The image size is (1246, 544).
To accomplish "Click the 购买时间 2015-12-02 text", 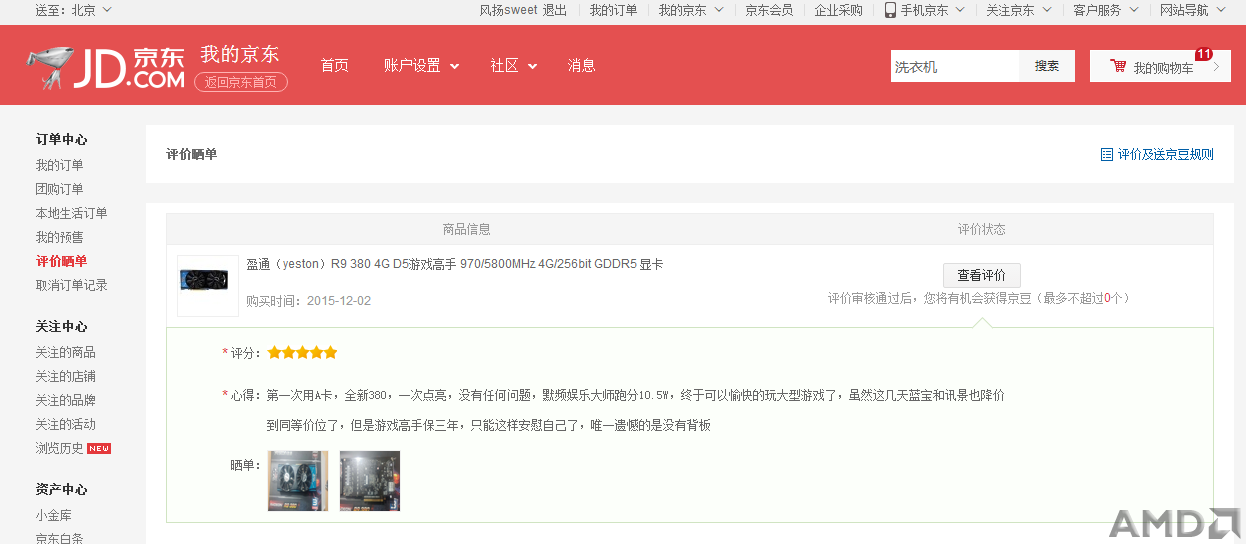I will pos(308,300).
